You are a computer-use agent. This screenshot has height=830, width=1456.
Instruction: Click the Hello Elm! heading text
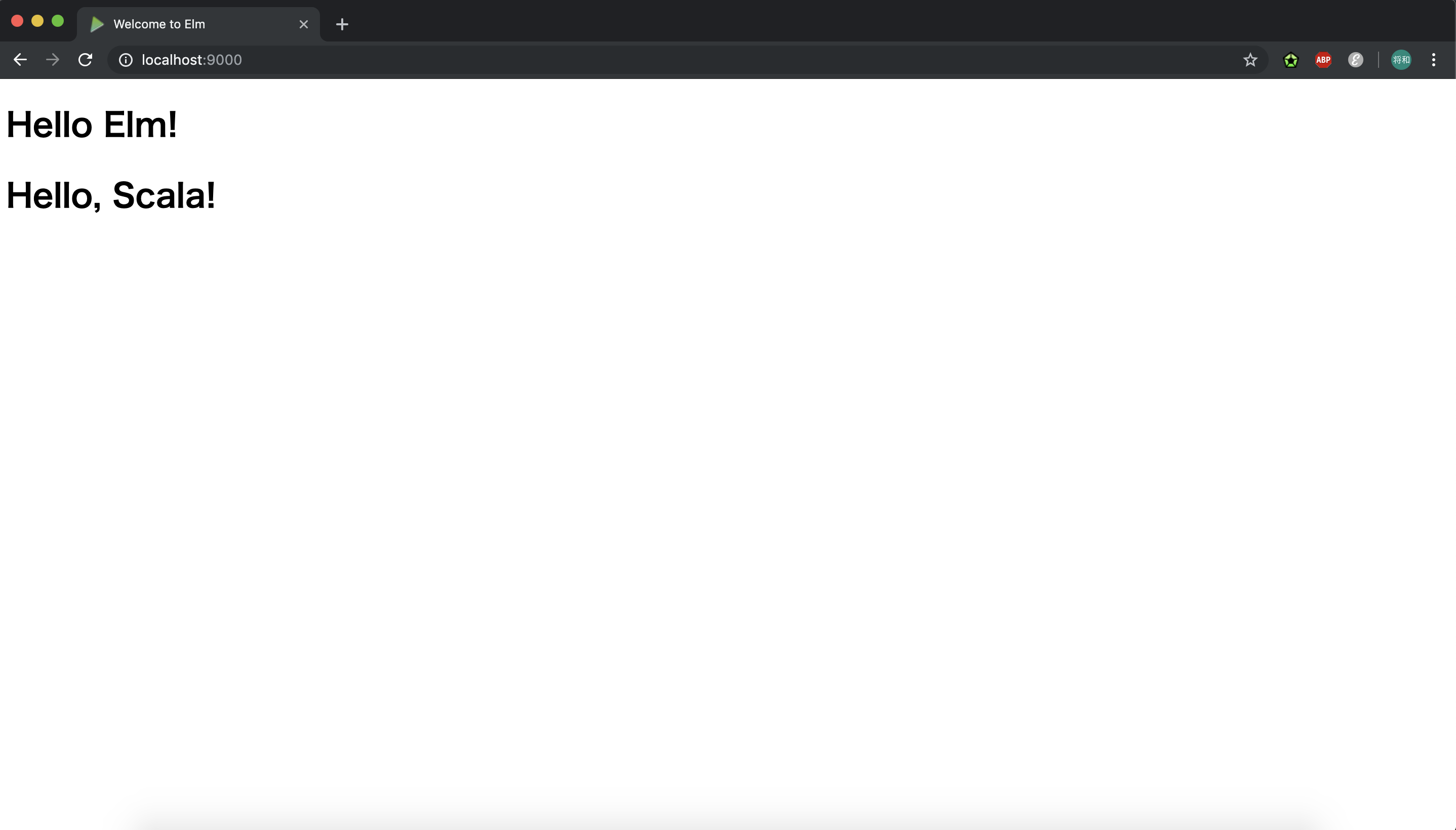pos(91,123)
